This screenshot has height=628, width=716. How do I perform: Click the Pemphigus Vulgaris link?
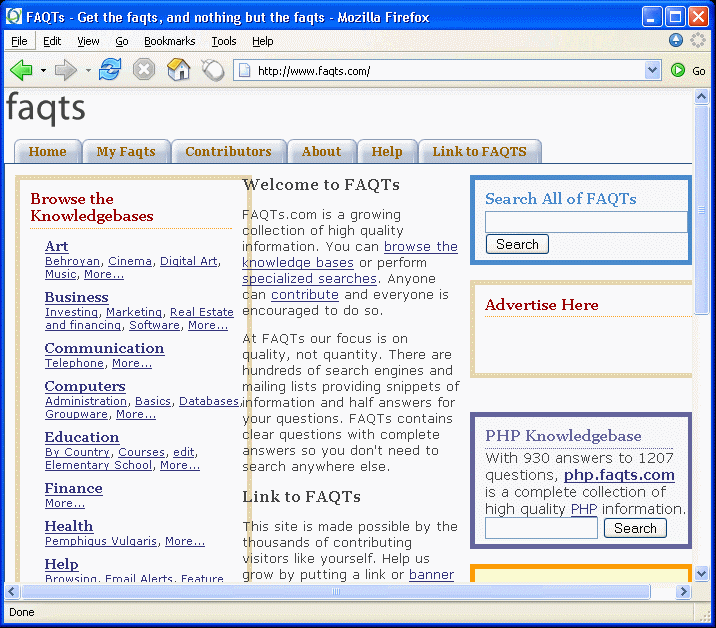101,541
